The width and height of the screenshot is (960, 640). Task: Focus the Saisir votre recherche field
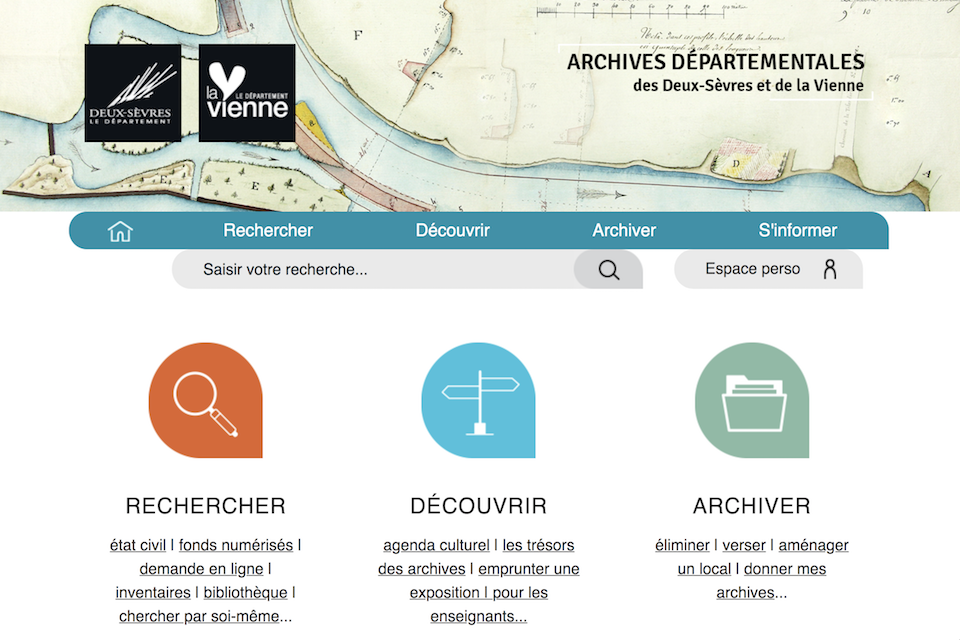coord(373,269)
